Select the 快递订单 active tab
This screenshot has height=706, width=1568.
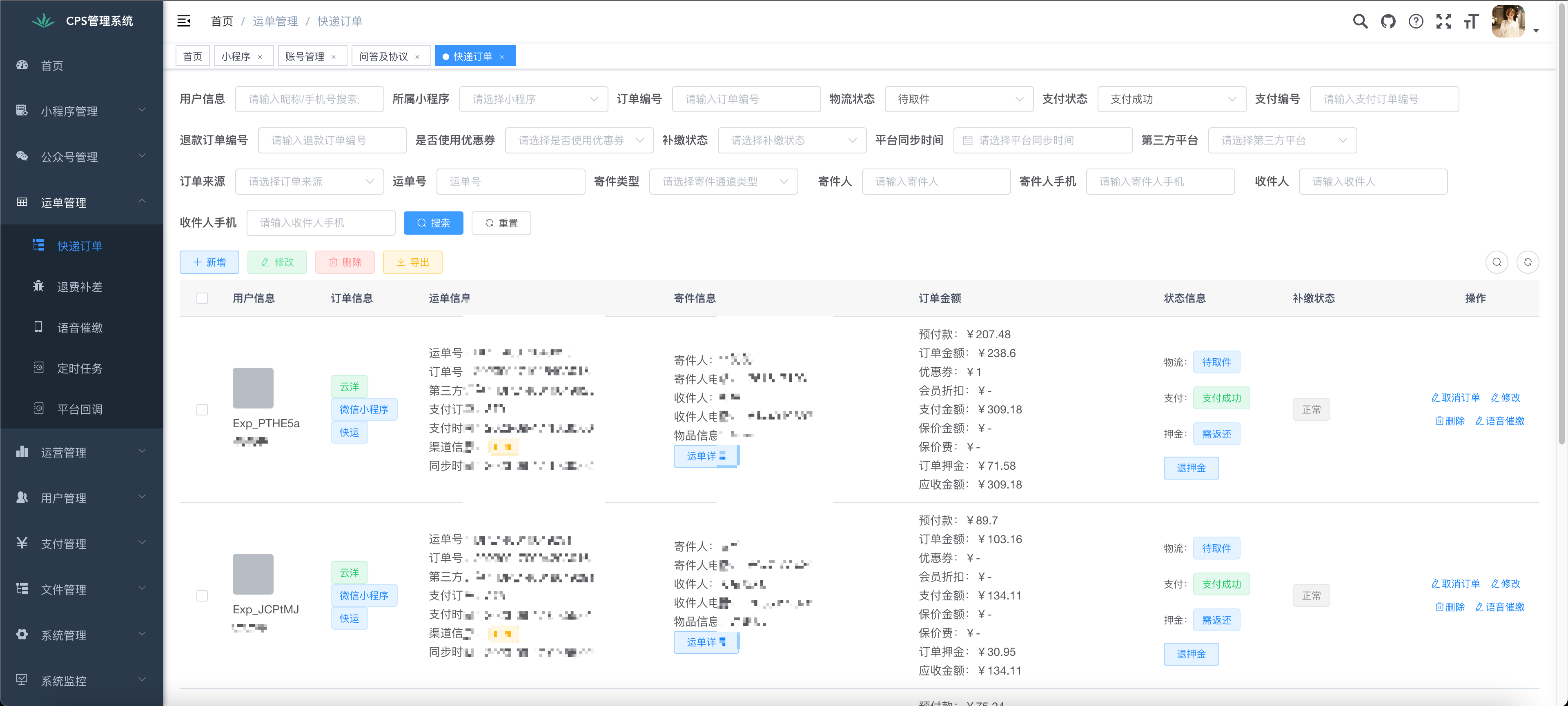pos(475,56)
